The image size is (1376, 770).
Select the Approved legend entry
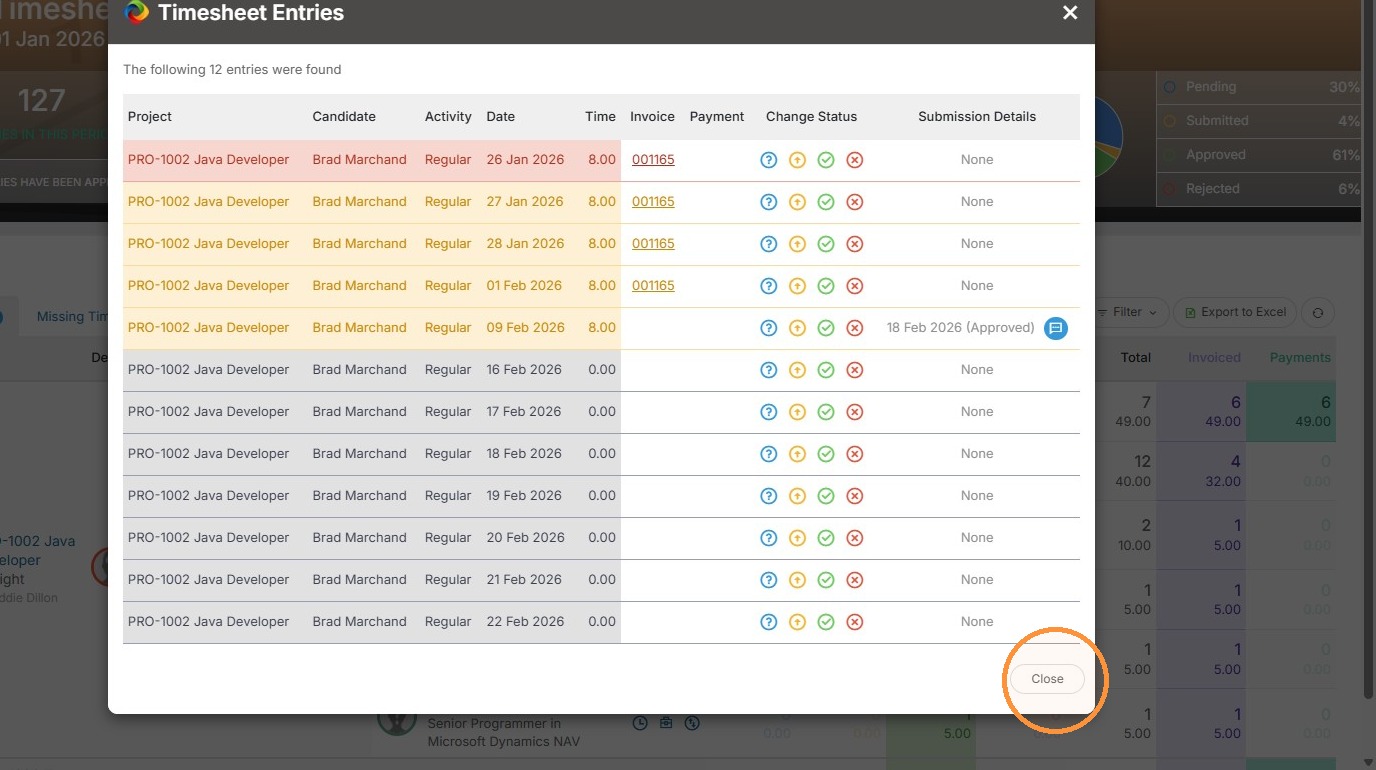[x=1215, y=155]
